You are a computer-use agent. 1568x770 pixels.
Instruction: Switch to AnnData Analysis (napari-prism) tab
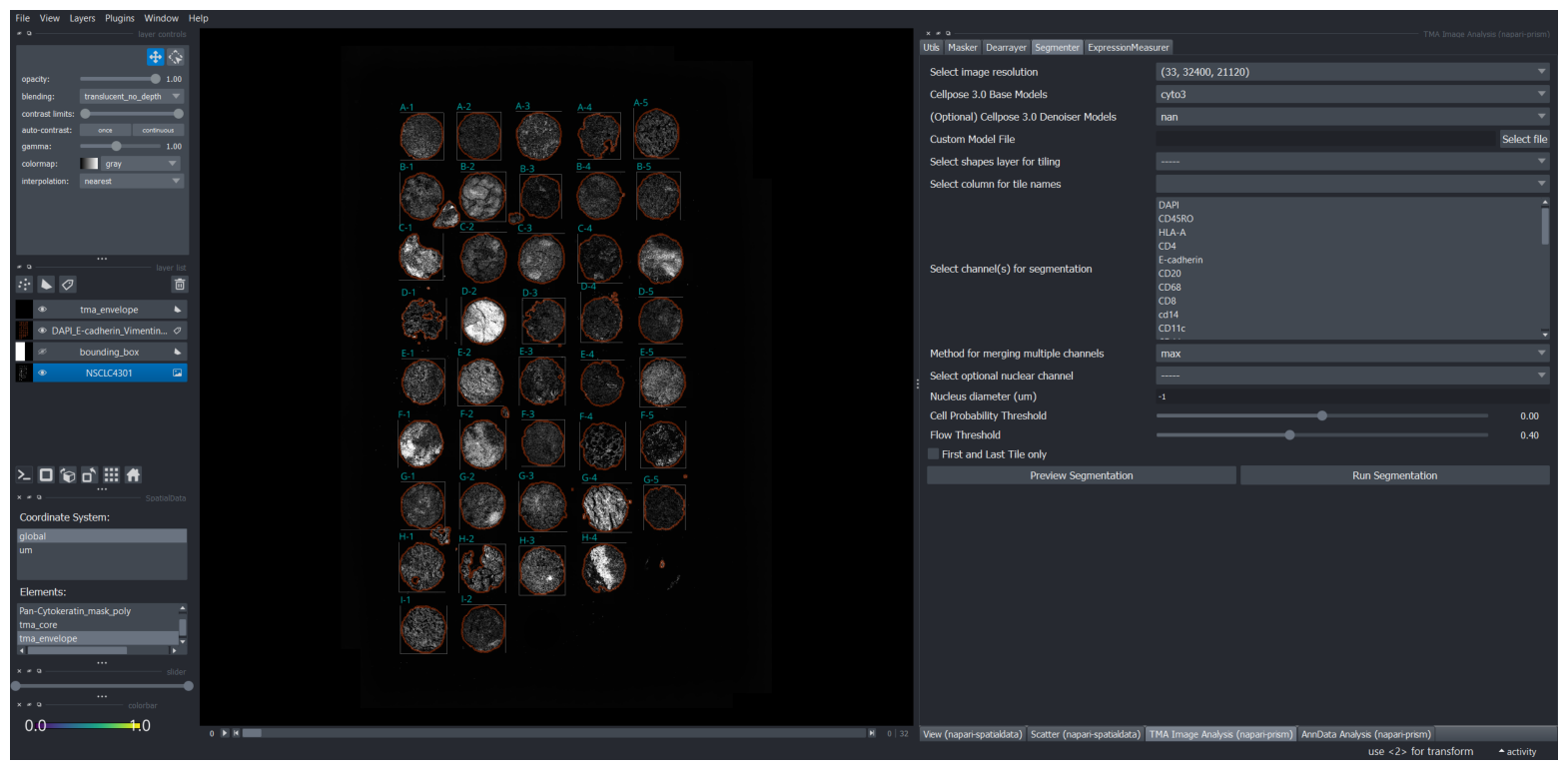1365,734
